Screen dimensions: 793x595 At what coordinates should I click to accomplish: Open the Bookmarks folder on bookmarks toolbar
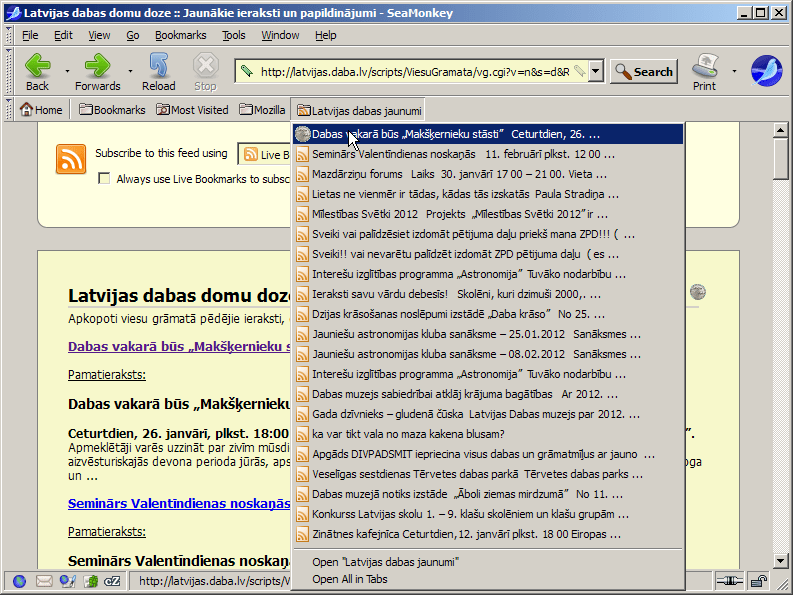[112, 110]
